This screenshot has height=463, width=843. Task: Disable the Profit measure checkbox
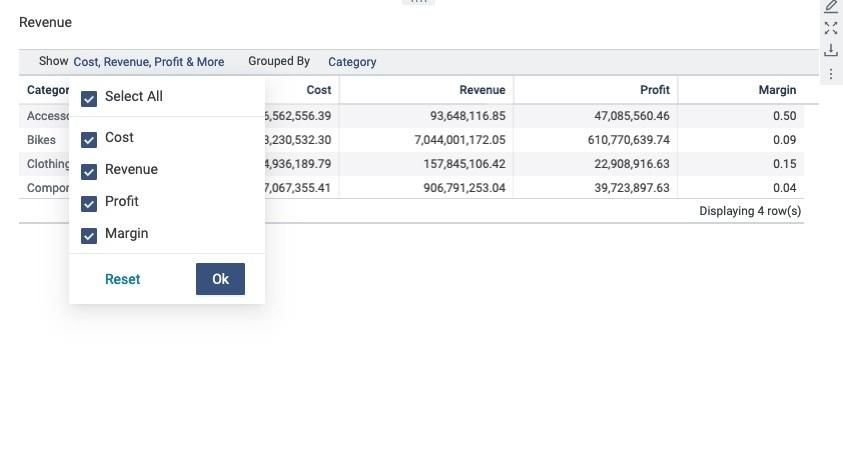89,203
